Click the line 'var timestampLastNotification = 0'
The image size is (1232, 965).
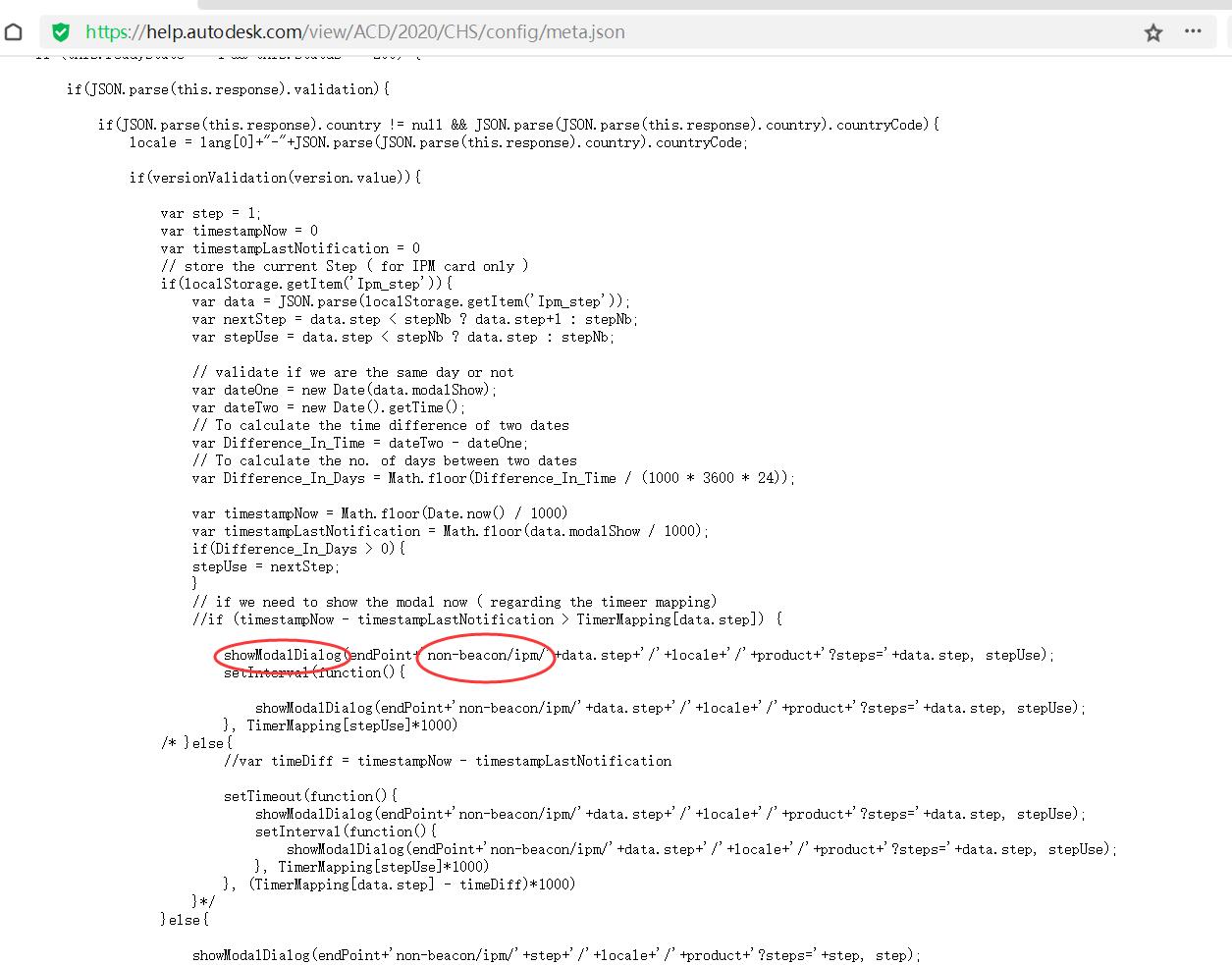coord(291,248)
